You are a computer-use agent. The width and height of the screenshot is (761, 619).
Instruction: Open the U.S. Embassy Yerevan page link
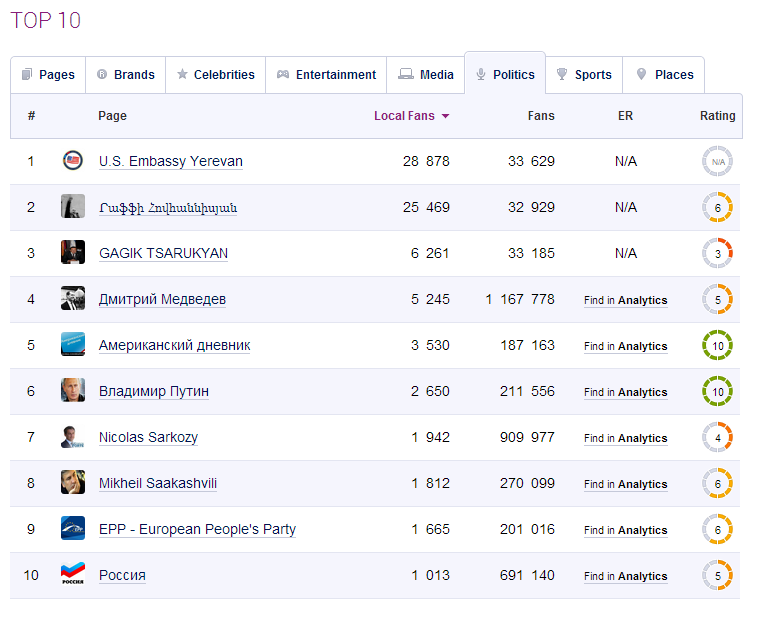tap(171, 161)
